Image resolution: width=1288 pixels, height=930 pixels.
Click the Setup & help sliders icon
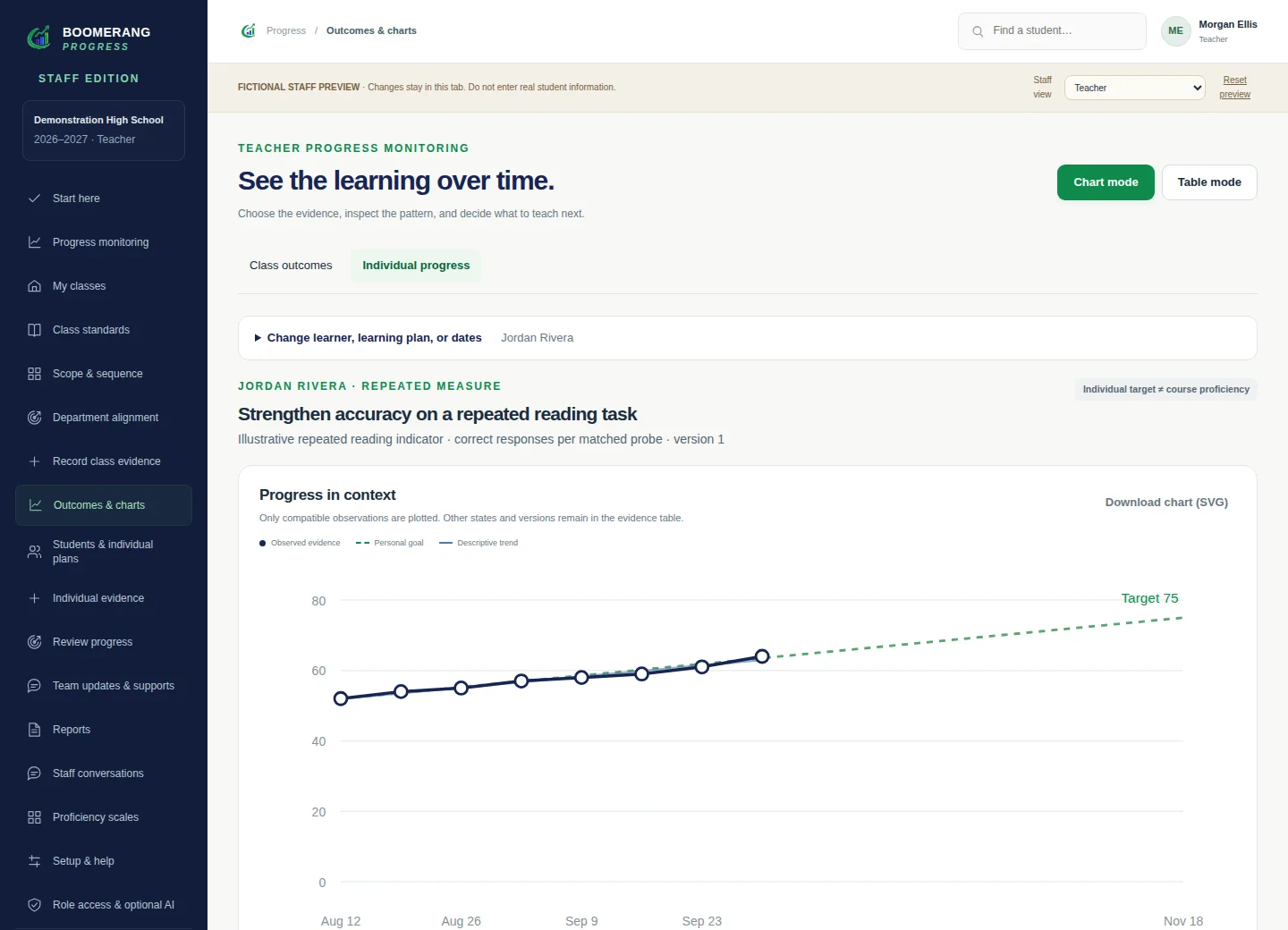pos(34,861)
